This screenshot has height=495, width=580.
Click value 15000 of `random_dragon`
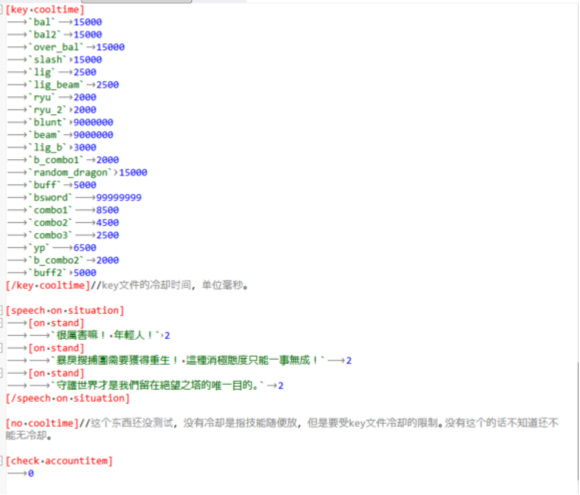133,173
